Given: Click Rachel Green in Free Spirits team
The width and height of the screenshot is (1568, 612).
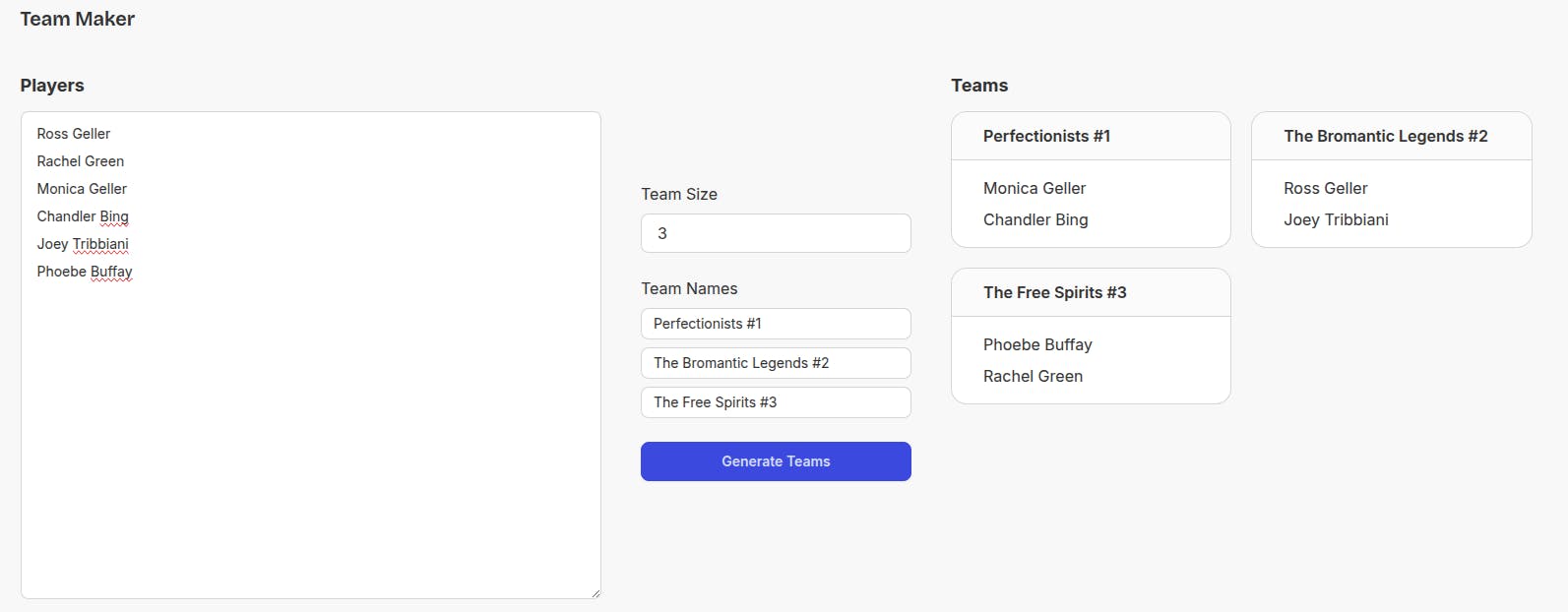Looking at the screenshot, I should pos(1033,376).
